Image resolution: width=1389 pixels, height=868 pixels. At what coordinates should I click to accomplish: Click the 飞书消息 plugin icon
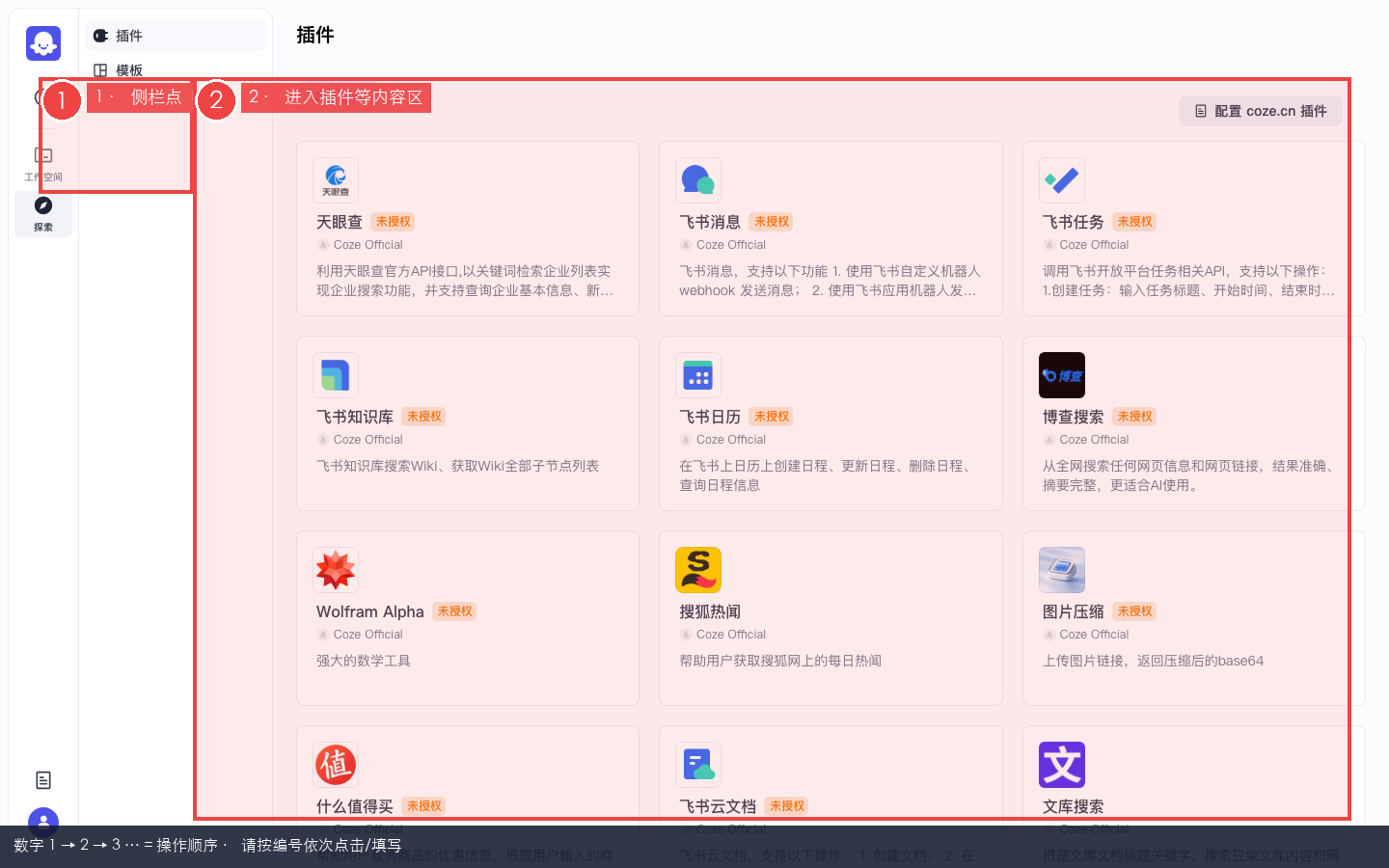[698, 180]
